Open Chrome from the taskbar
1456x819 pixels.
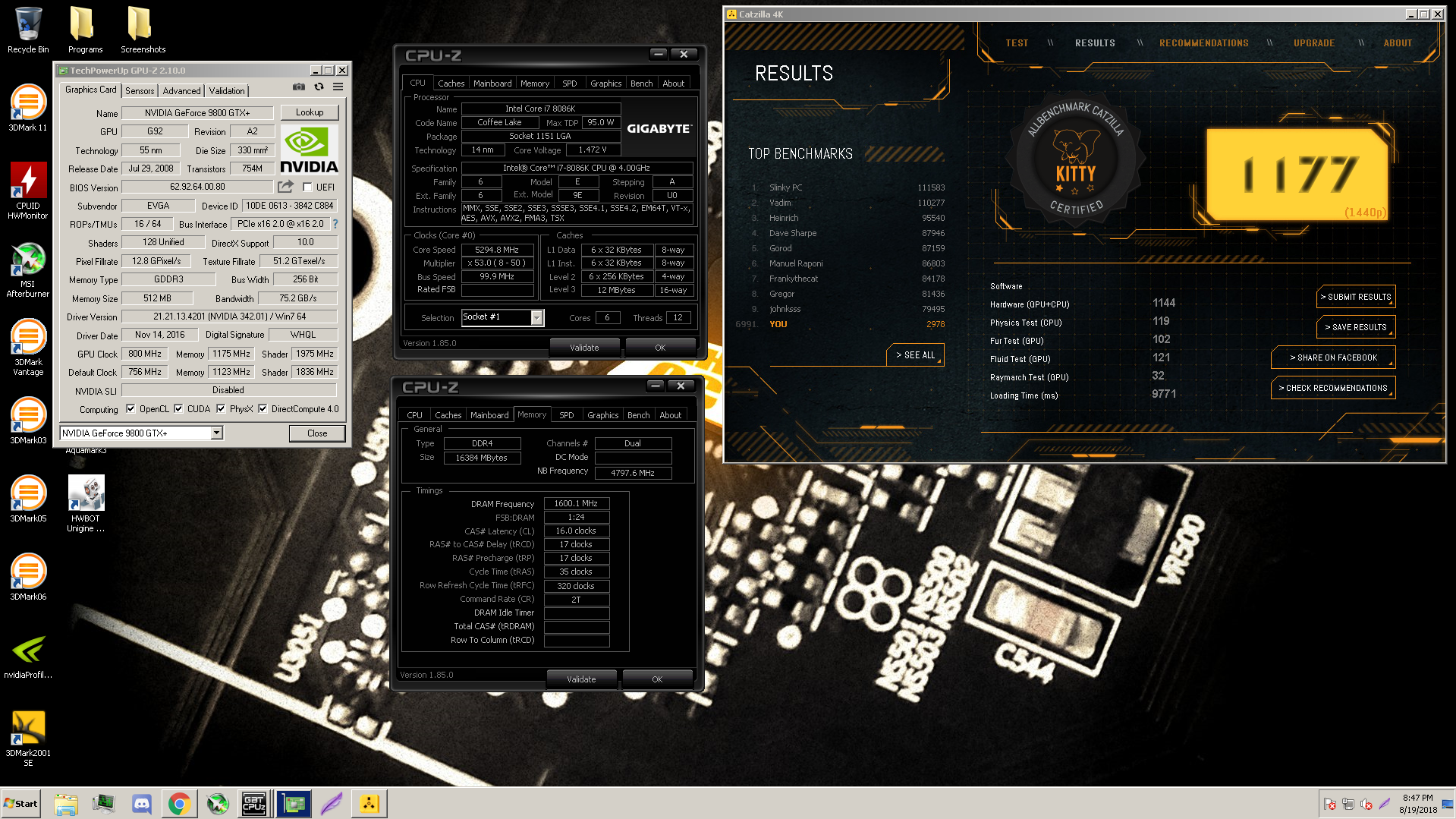179,804
